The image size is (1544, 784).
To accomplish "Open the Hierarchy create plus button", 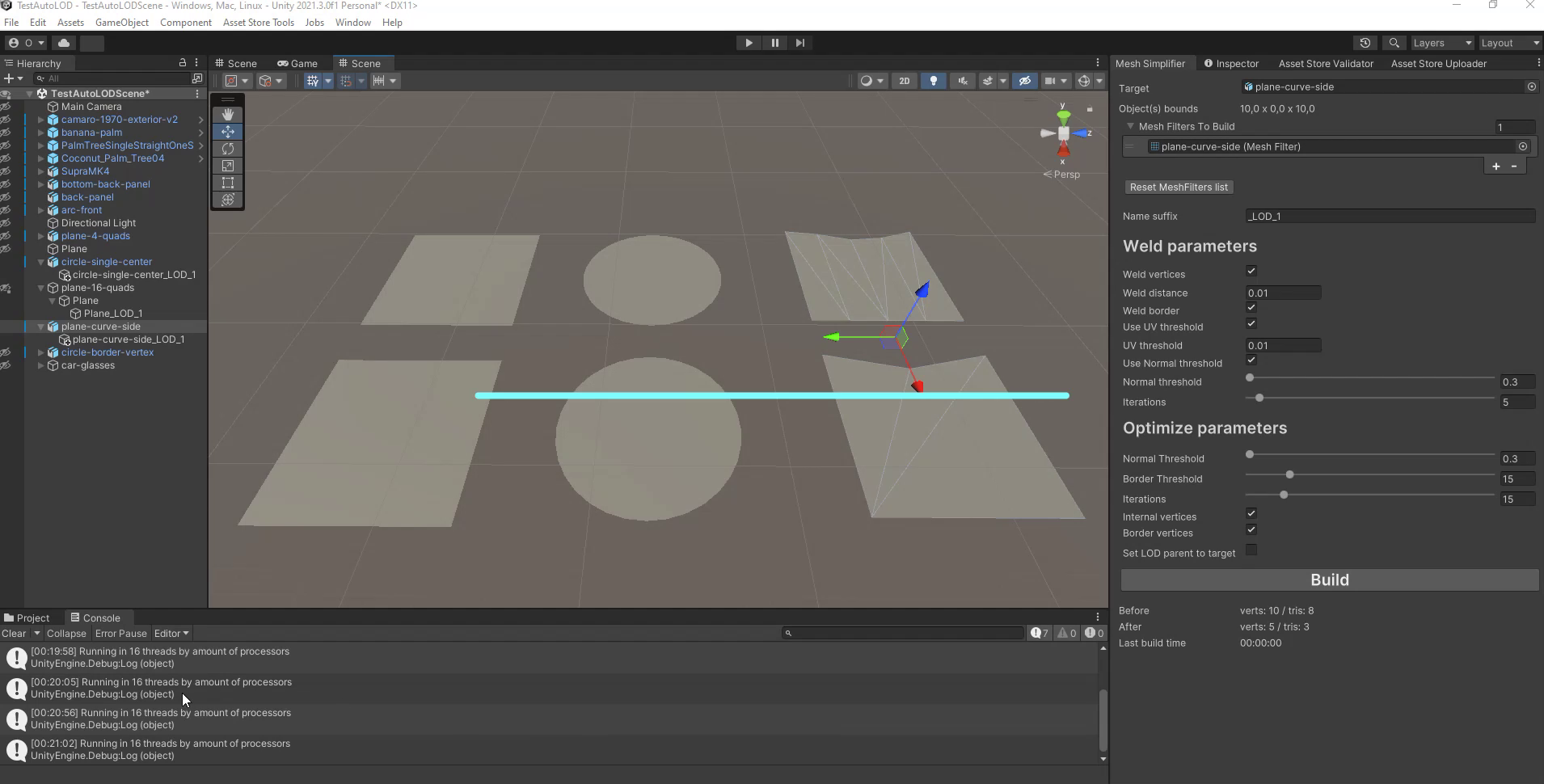I will 12,78.
